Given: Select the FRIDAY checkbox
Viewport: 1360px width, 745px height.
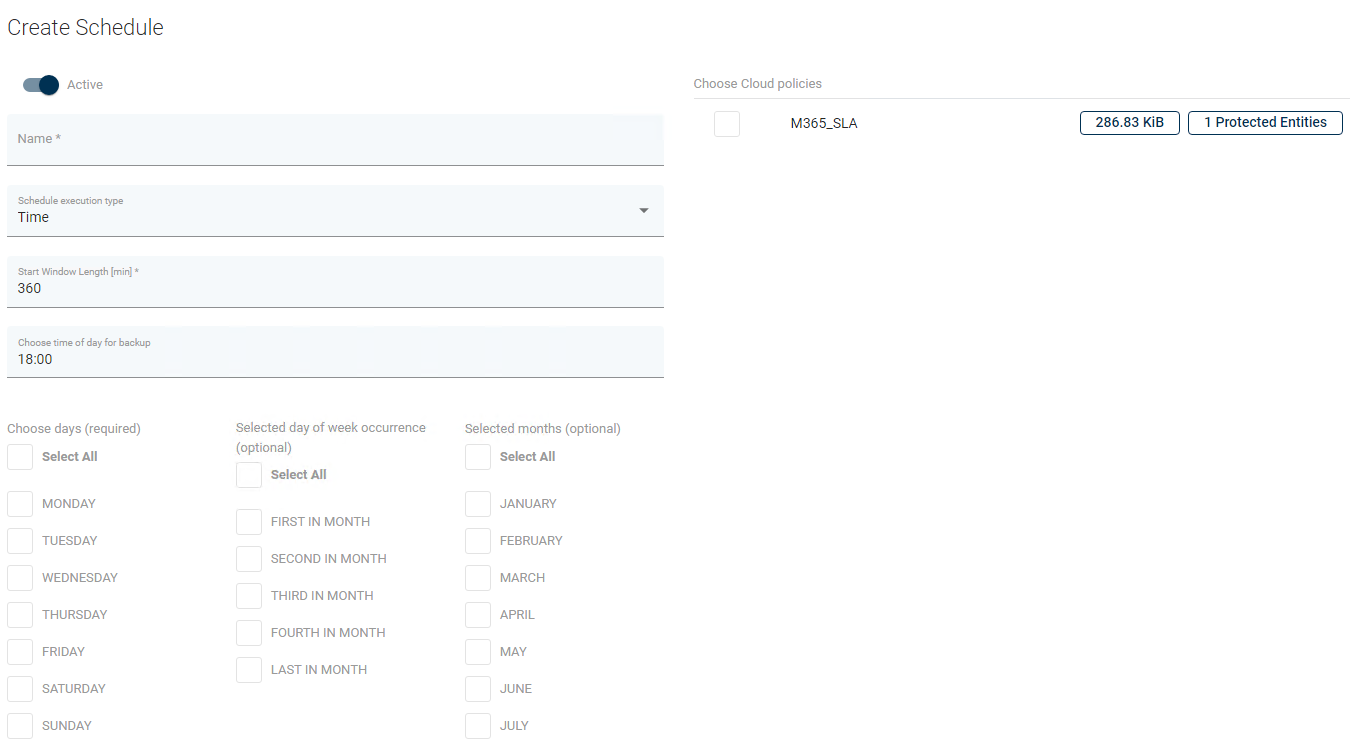Looking at the screenshot, I should [20, 652].
